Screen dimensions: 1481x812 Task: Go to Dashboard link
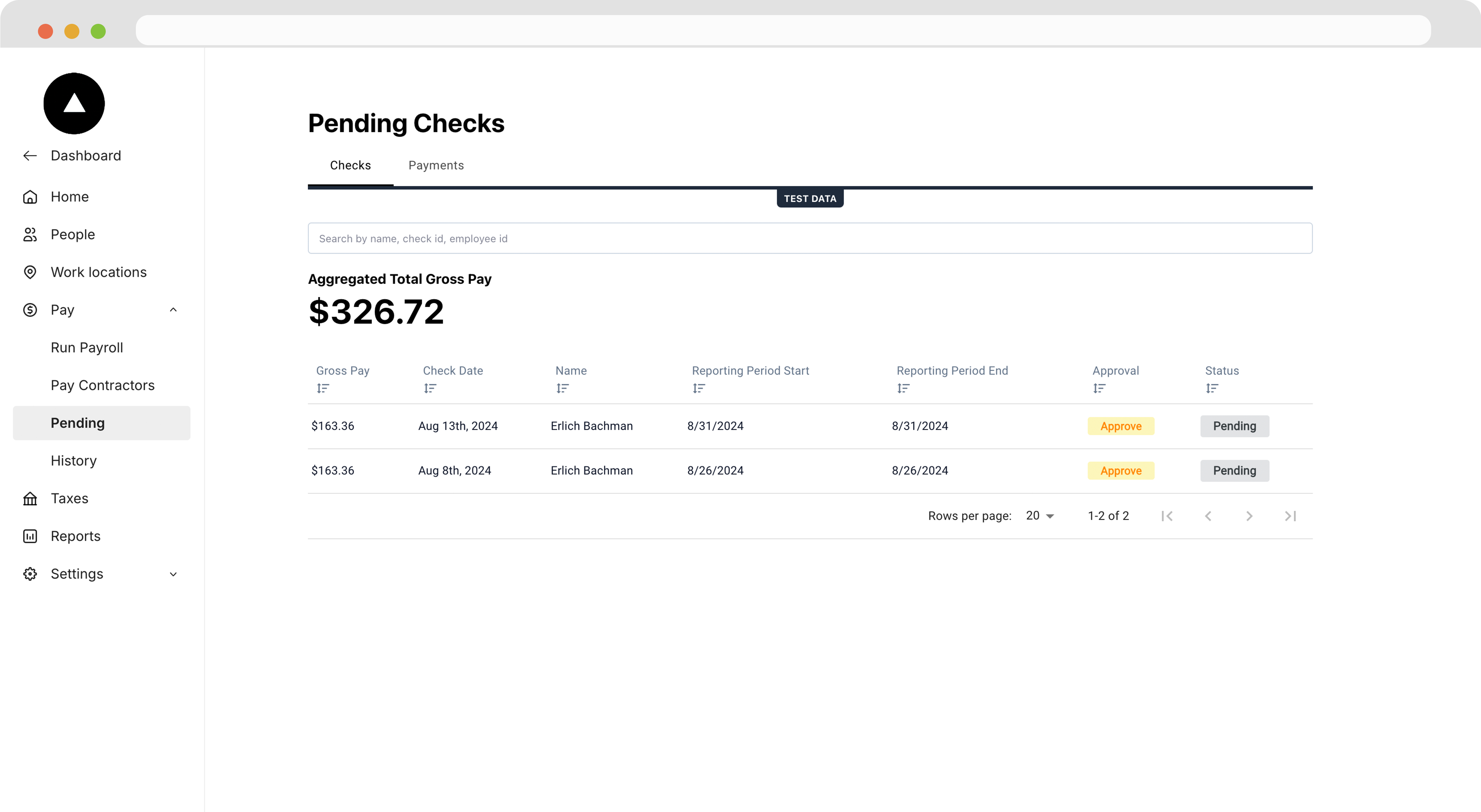(x=86, y=156)
